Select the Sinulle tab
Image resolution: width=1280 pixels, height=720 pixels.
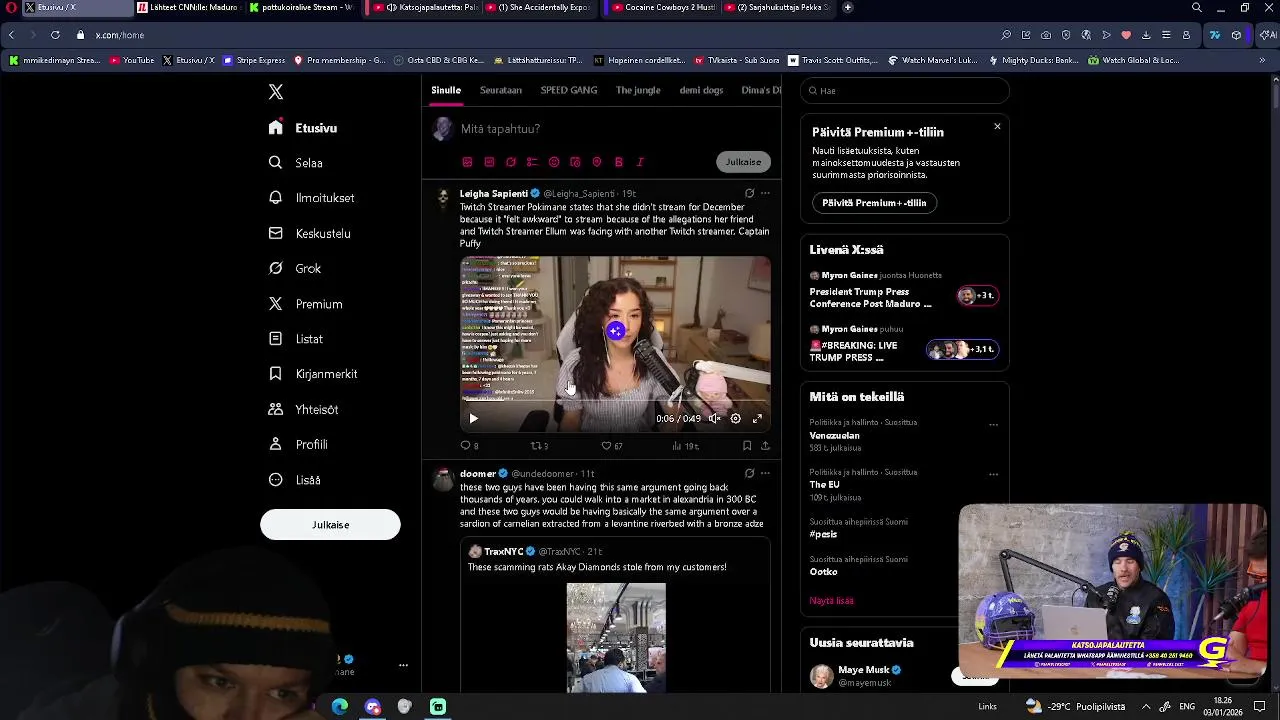[x=446, y=90]
